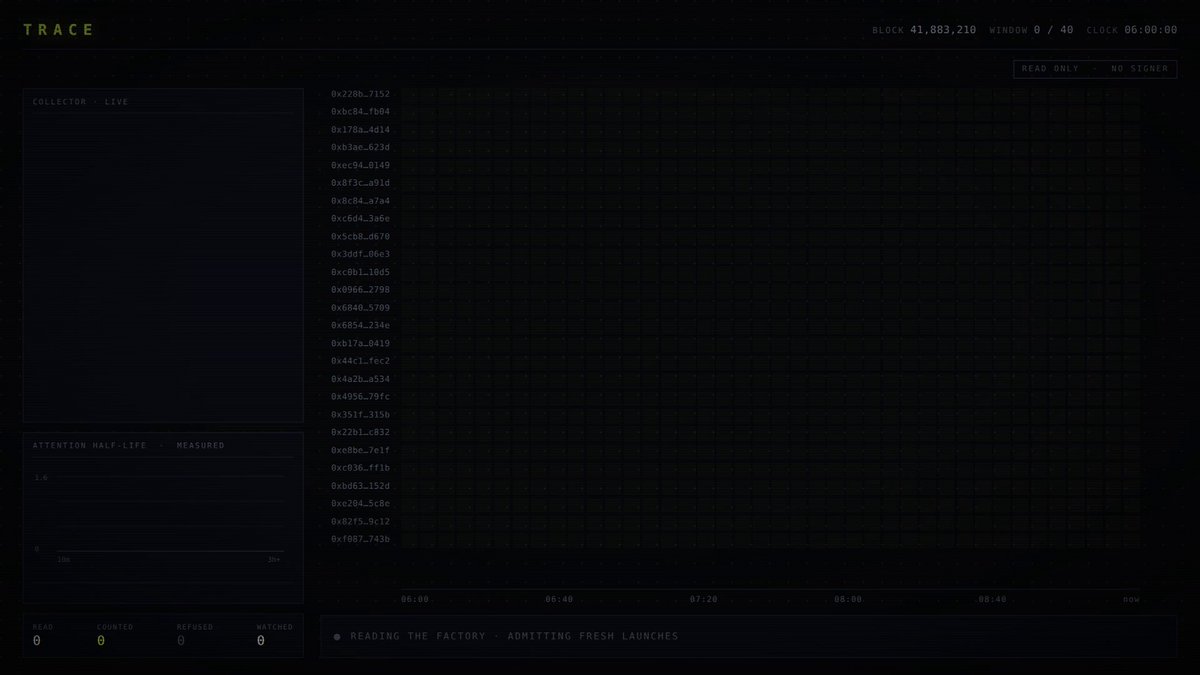Click the status dot beside Reading the Factory
The image size is (1200, 675).
(x=337, y=637)
